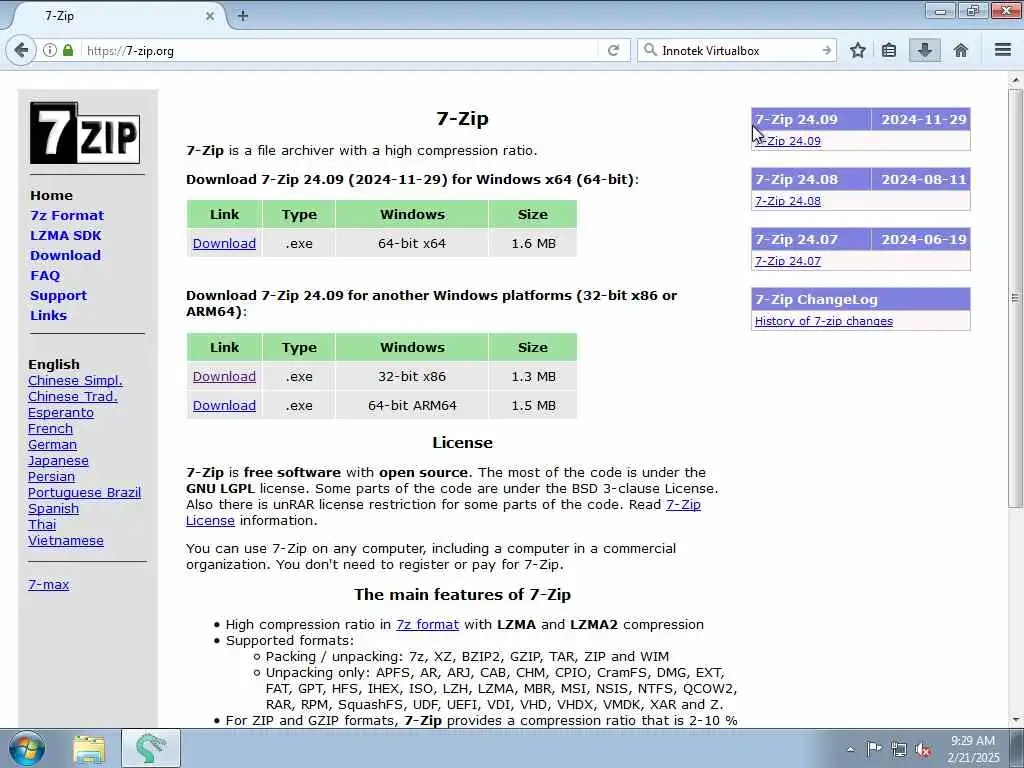Switch language to Chinese Trad.
The image size is (1024, 768).
(x=72, y=396)
